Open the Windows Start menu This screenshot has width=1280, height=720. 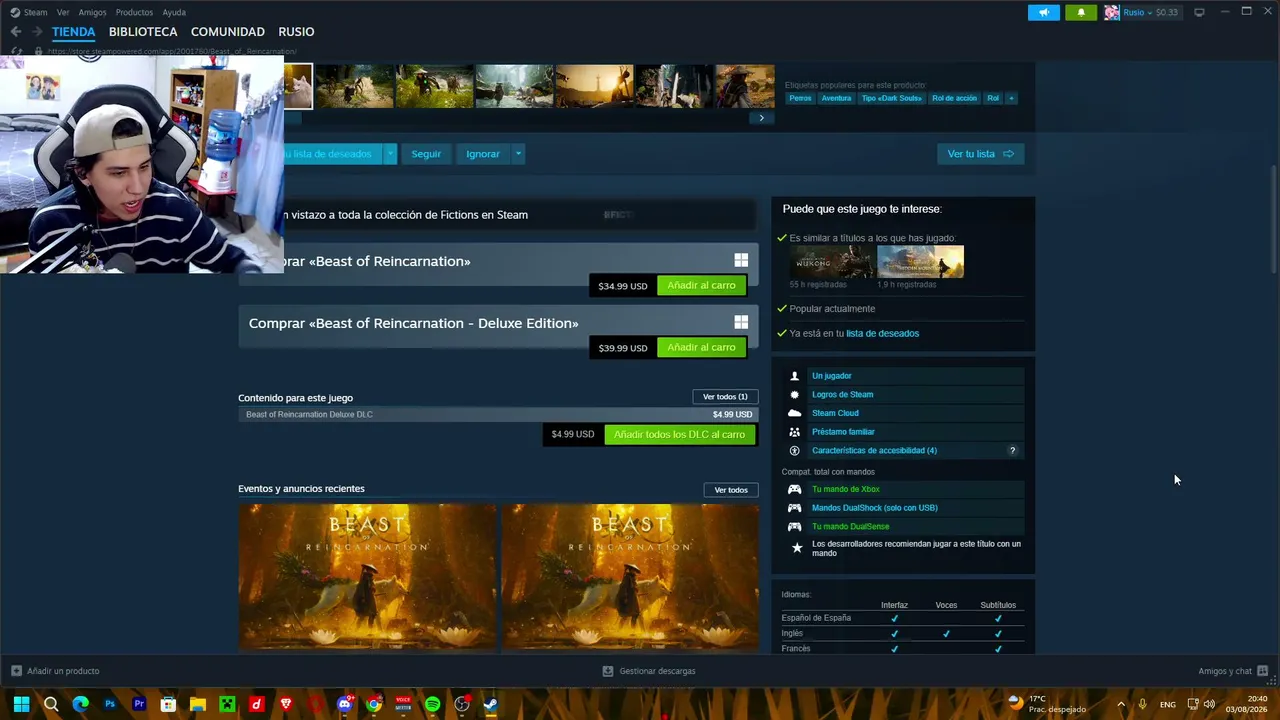(21, 704)
